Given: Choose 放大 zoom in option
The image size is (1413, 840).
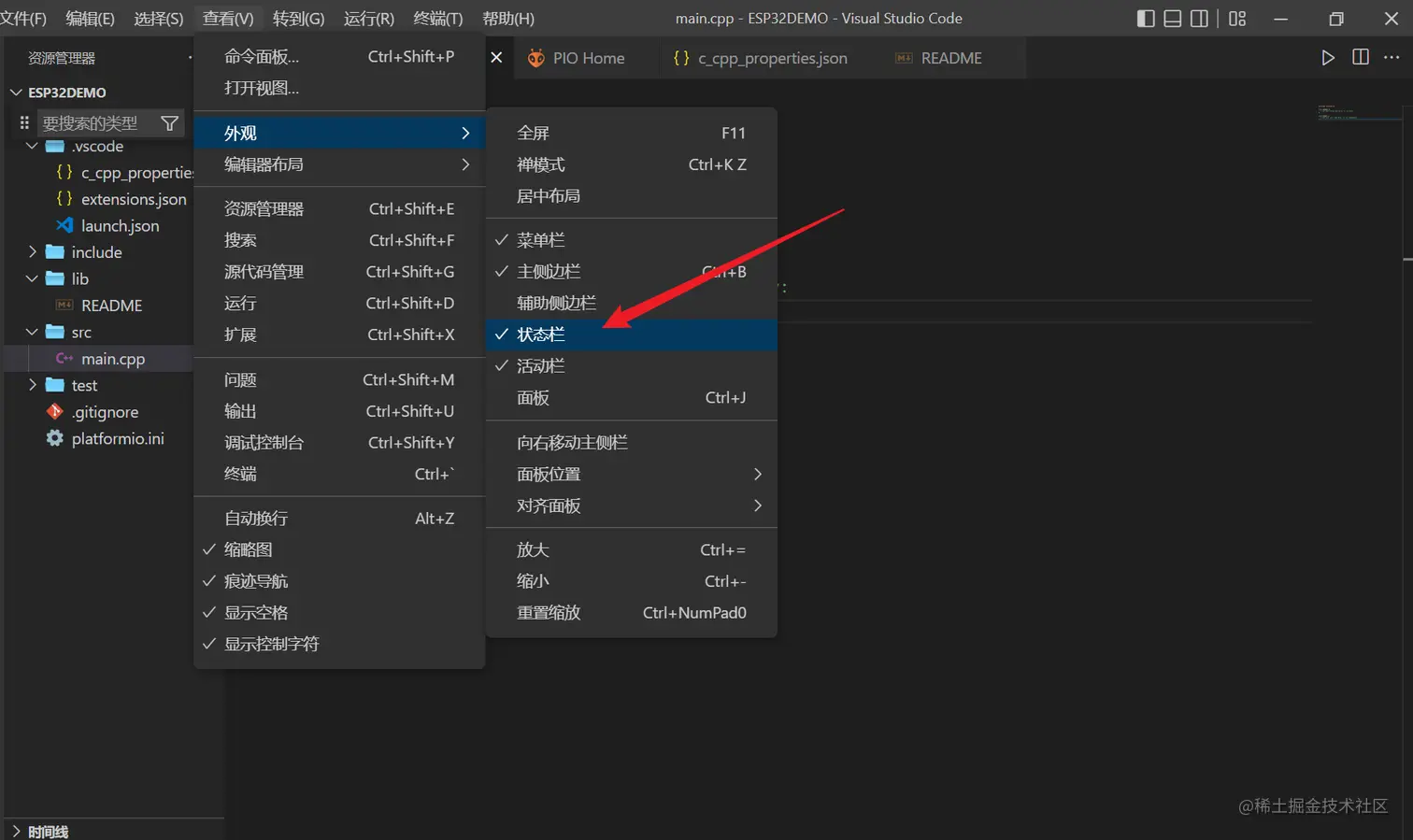Looking at the screenshot, I should click(632, 549).
